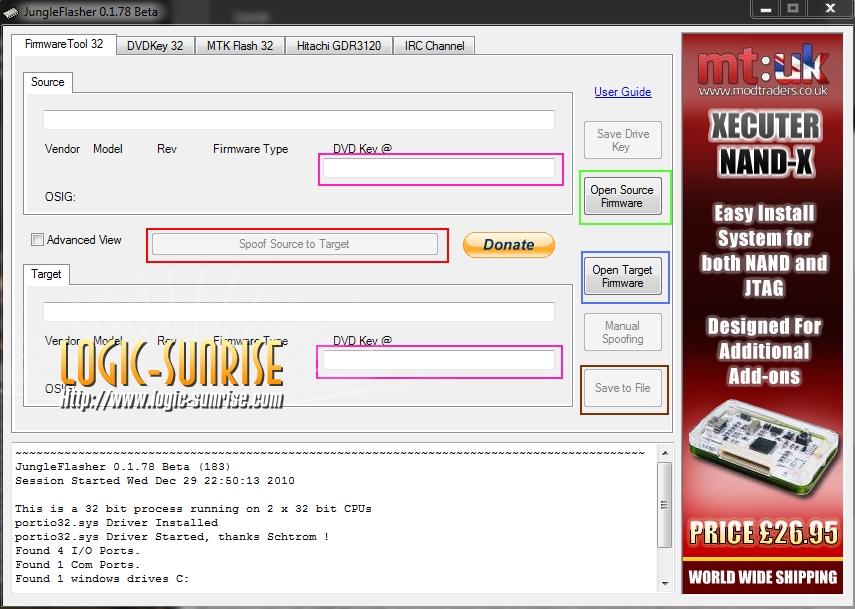Enable the Advanced View checkbox

coord(38,240)
